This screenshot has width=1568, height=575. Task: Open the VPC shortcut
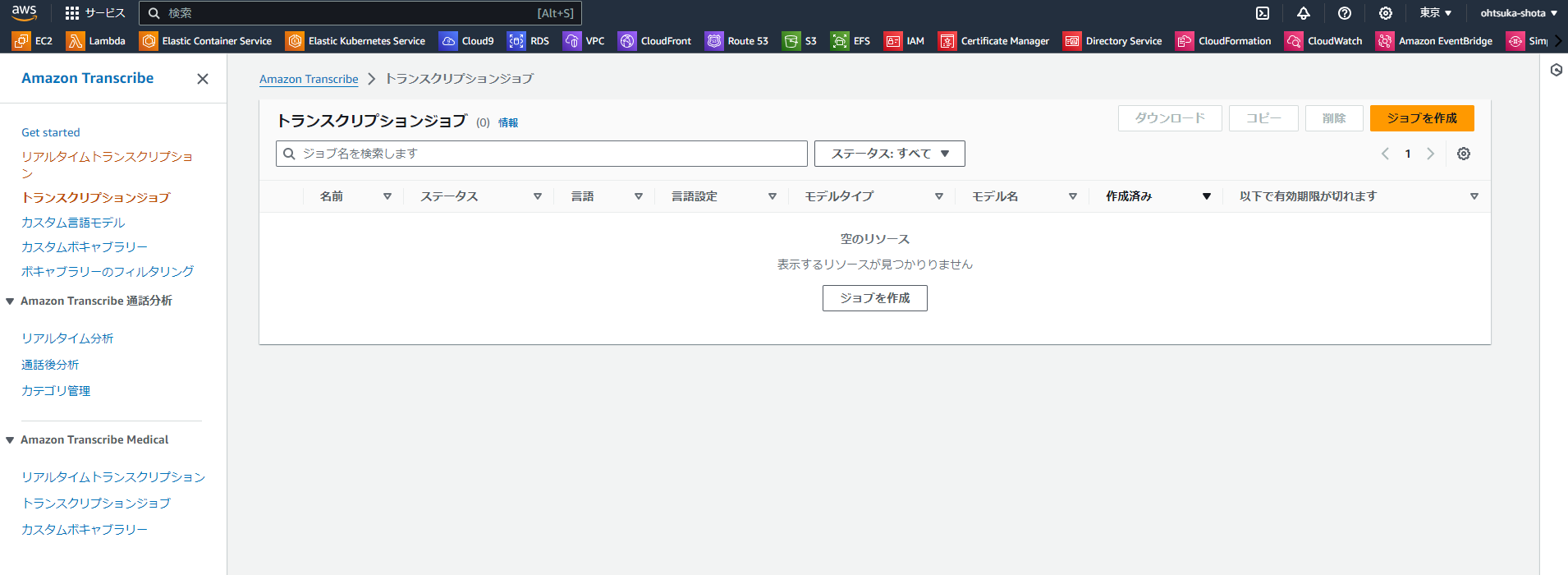pyautogui.click(x=584, y=40)
